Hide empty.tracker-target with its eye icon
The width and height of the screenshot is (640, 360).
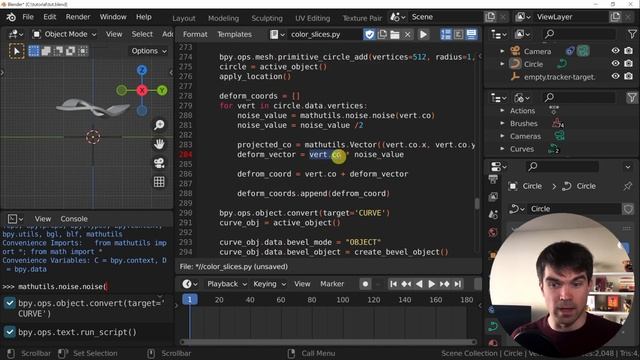(615, 76)
